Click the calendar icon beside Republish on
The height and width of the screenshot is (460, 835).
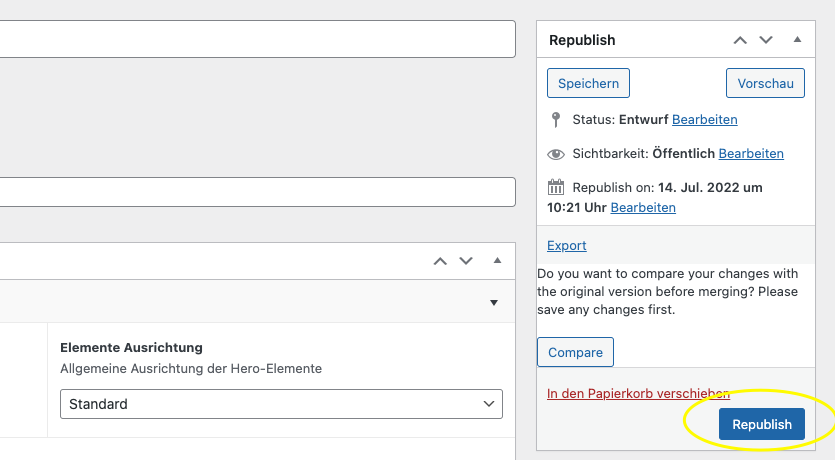click(556, 187)
